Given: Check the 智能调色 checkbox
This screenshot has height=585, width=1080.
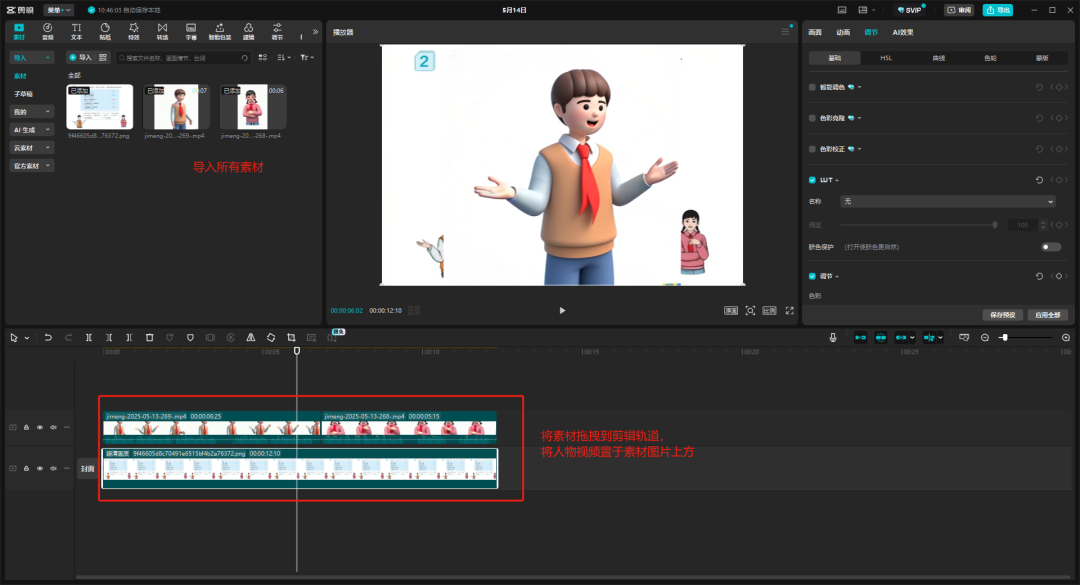Looking at the screenshot, I should [812, 87].
